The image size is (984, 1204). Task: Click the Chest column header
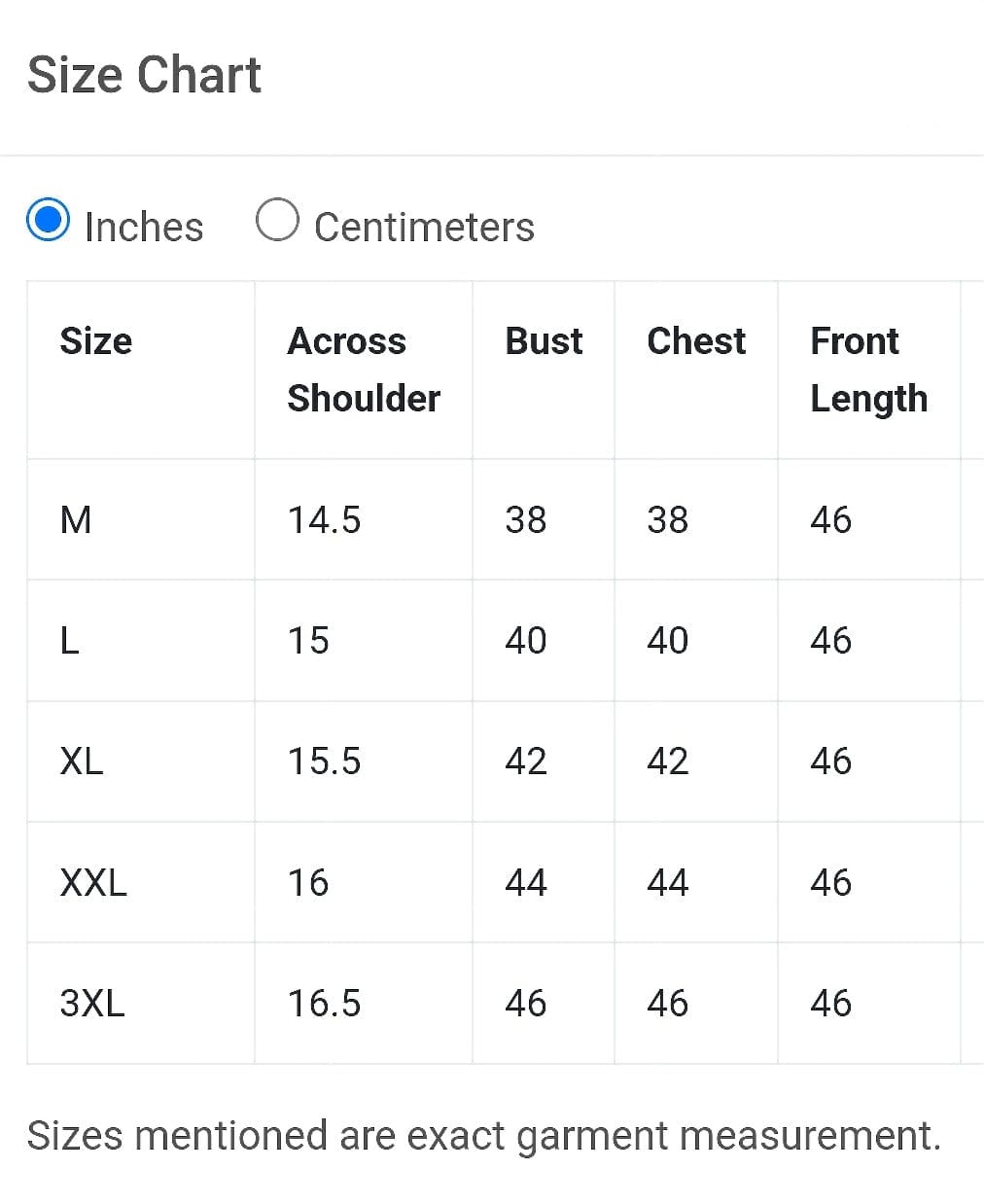696,341
